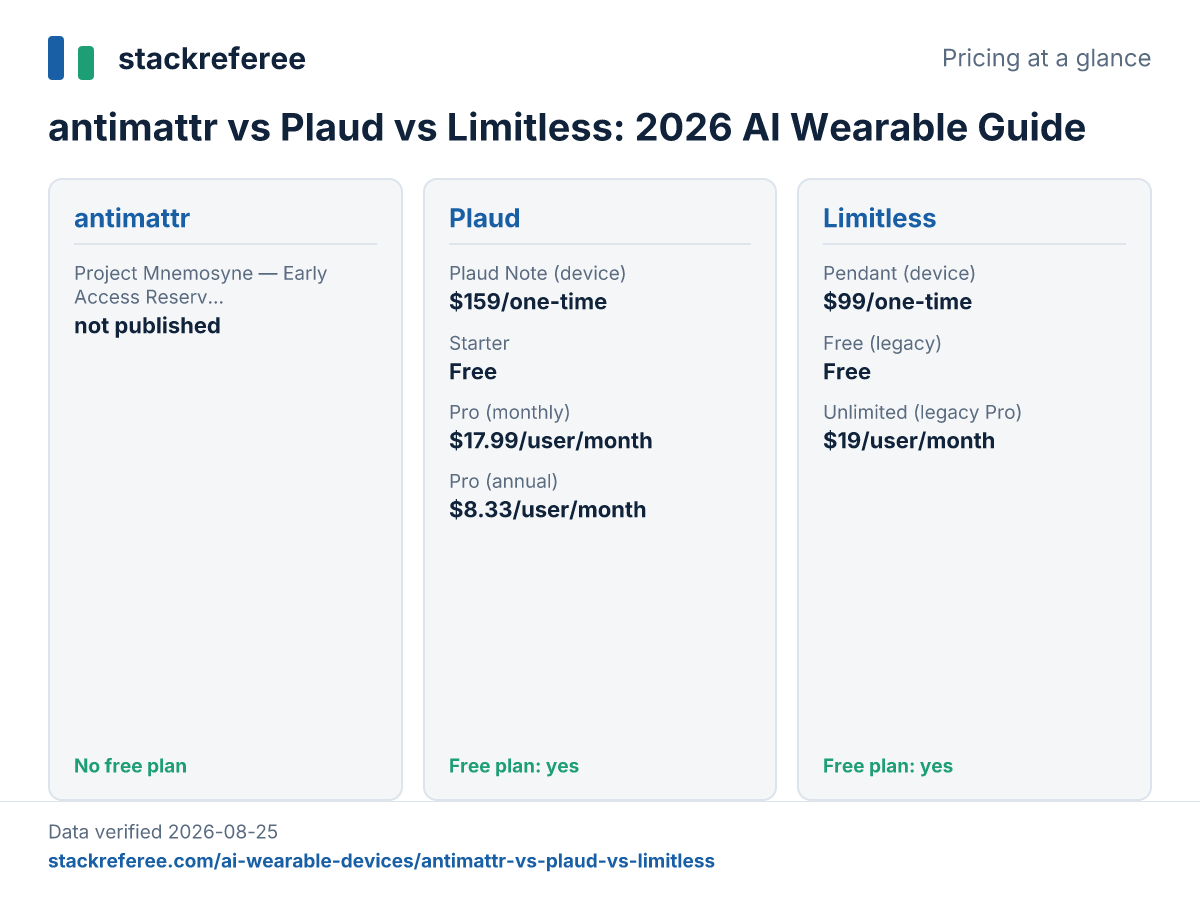Viewport: 1200px width, 900px height.
Task: Click antimattr's not published price
Action: pos(147,326)
